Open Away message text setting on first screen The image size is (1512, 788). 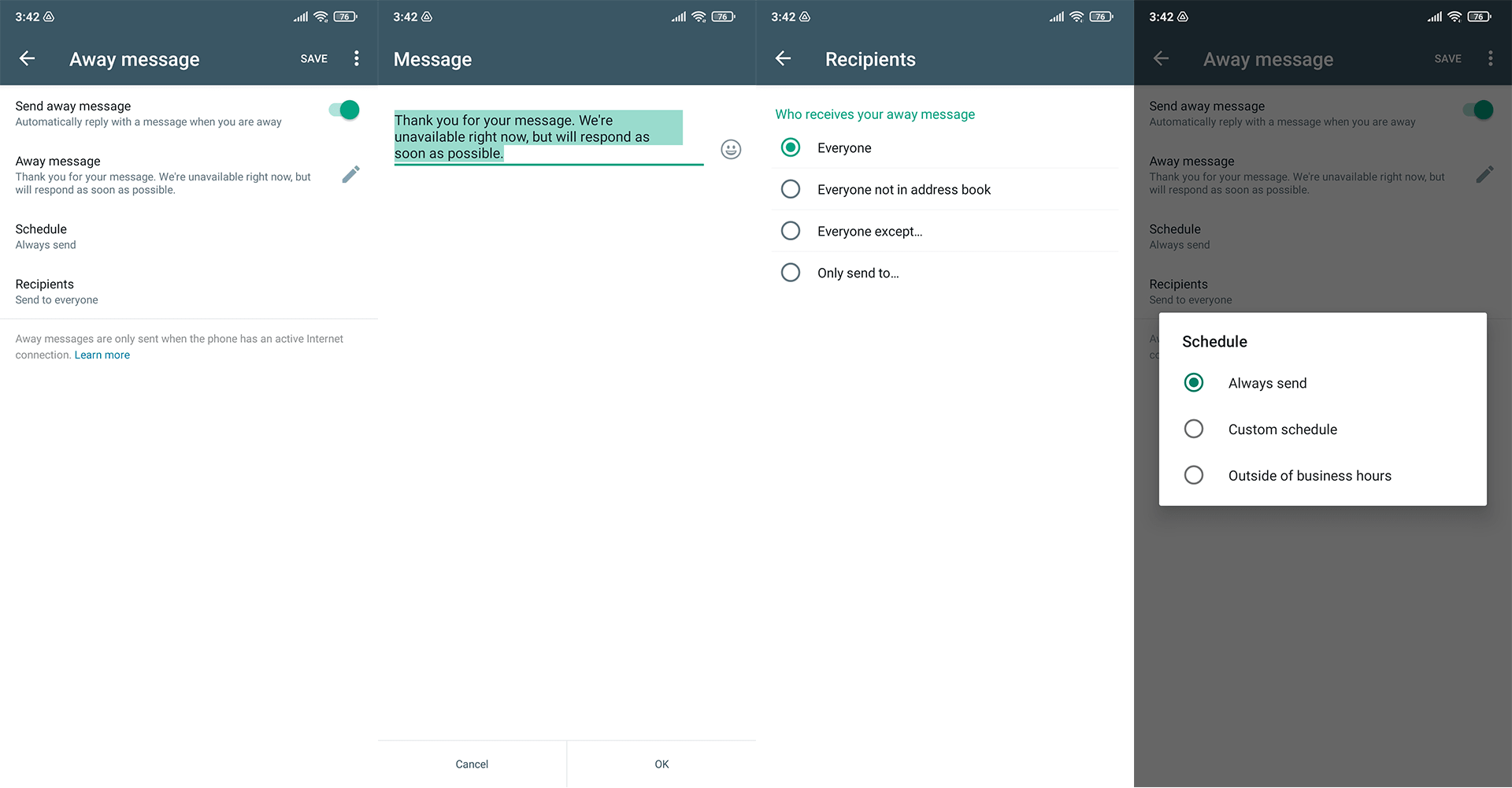[x=189, y=175]
